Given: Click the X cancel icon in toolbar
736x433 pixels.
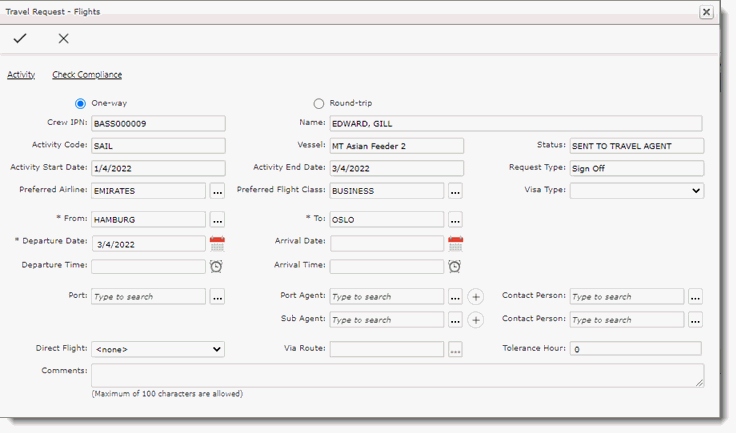Looking at the screenshot, I should pos(63,38).
